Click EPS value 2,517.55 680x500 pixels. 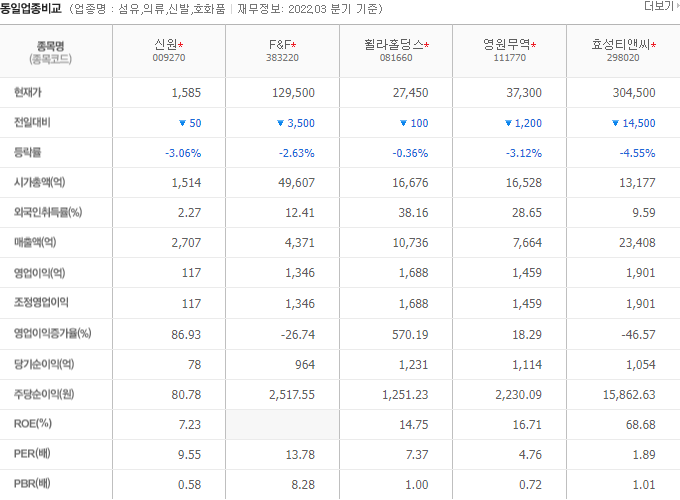292,395
